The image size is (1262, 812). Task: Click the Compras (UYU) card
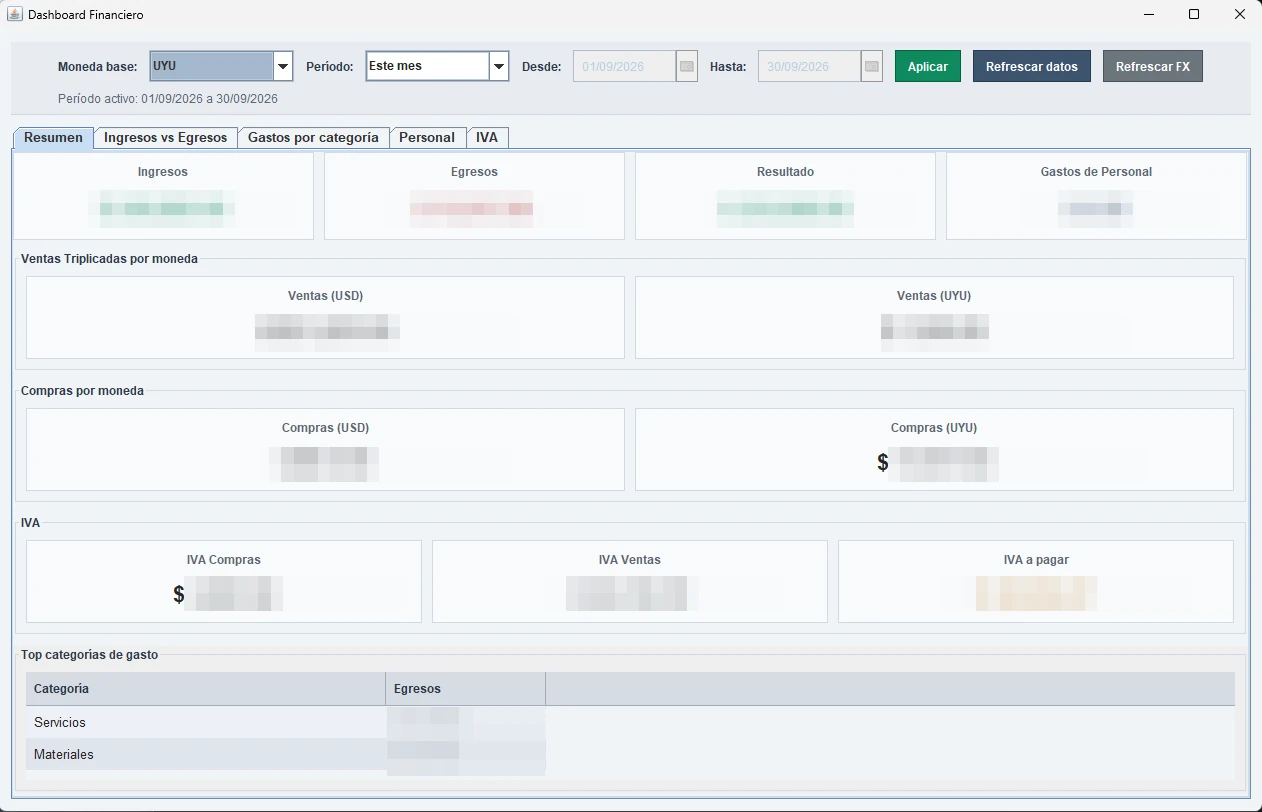tap(934, 449)
